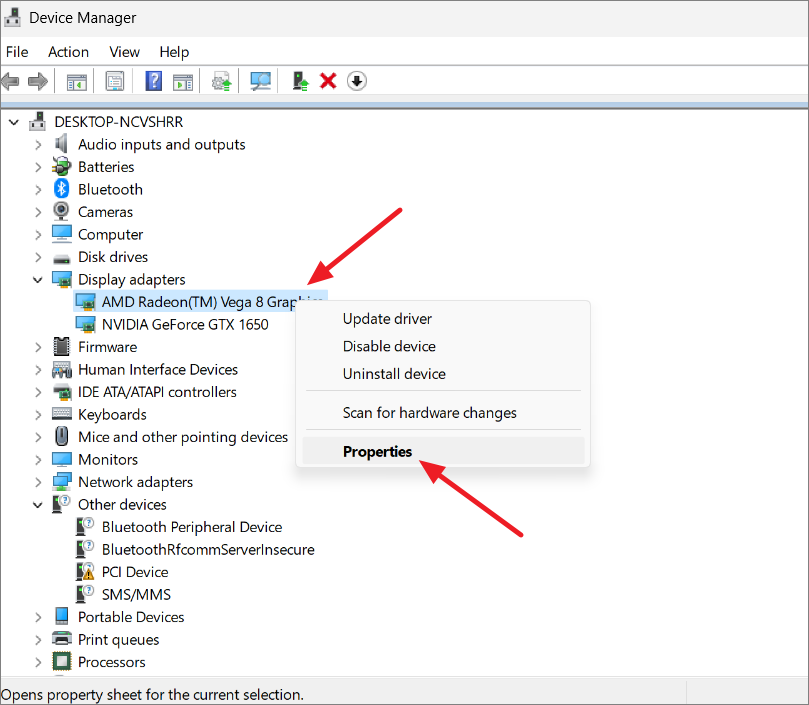Click Enable device toolbar icon with green arrow
This screenshot has height=705, width=809.
point(300,81)
